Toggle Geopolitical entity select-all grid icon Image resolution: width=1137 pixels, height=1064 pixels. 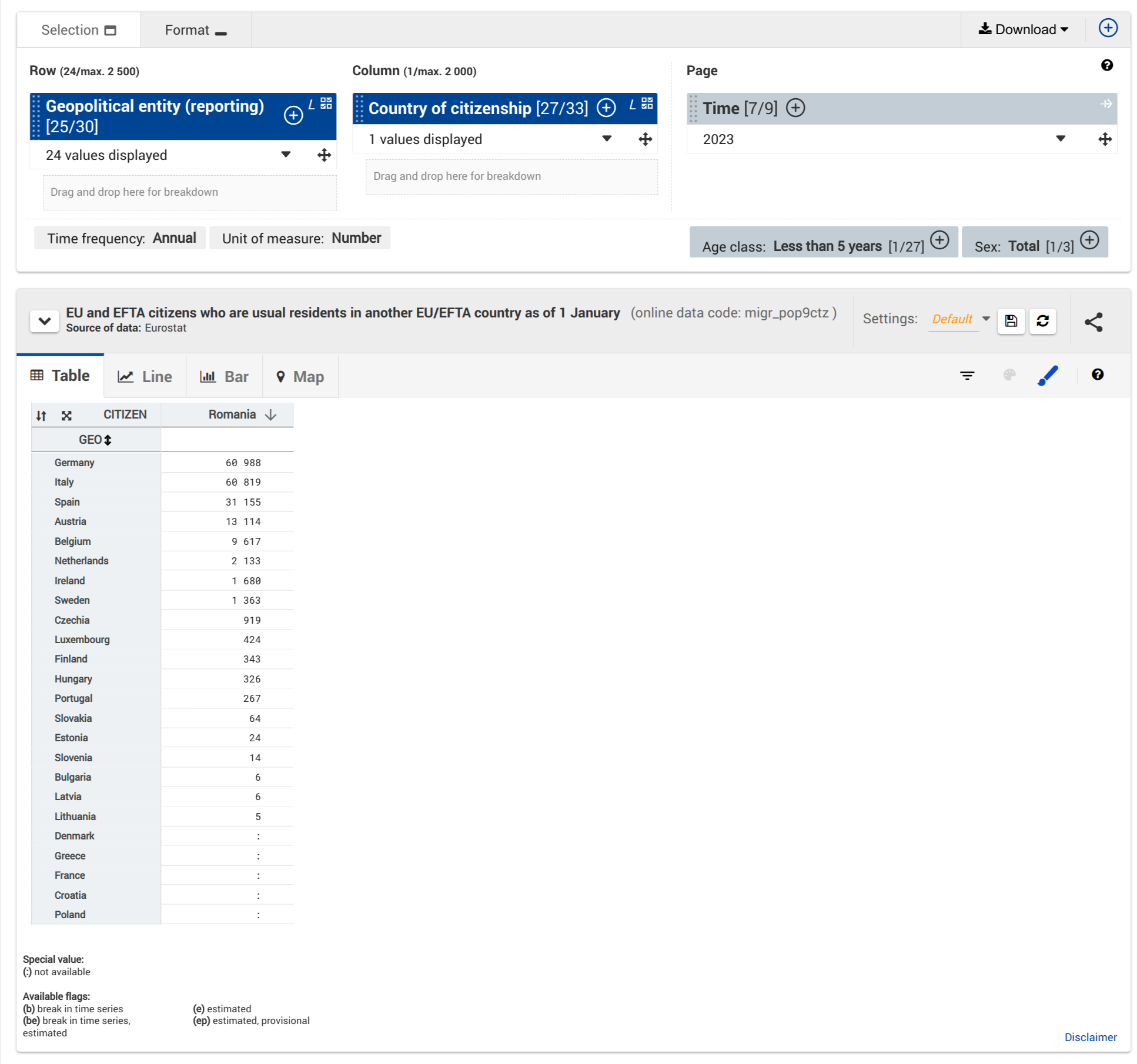tap(326, 103)
